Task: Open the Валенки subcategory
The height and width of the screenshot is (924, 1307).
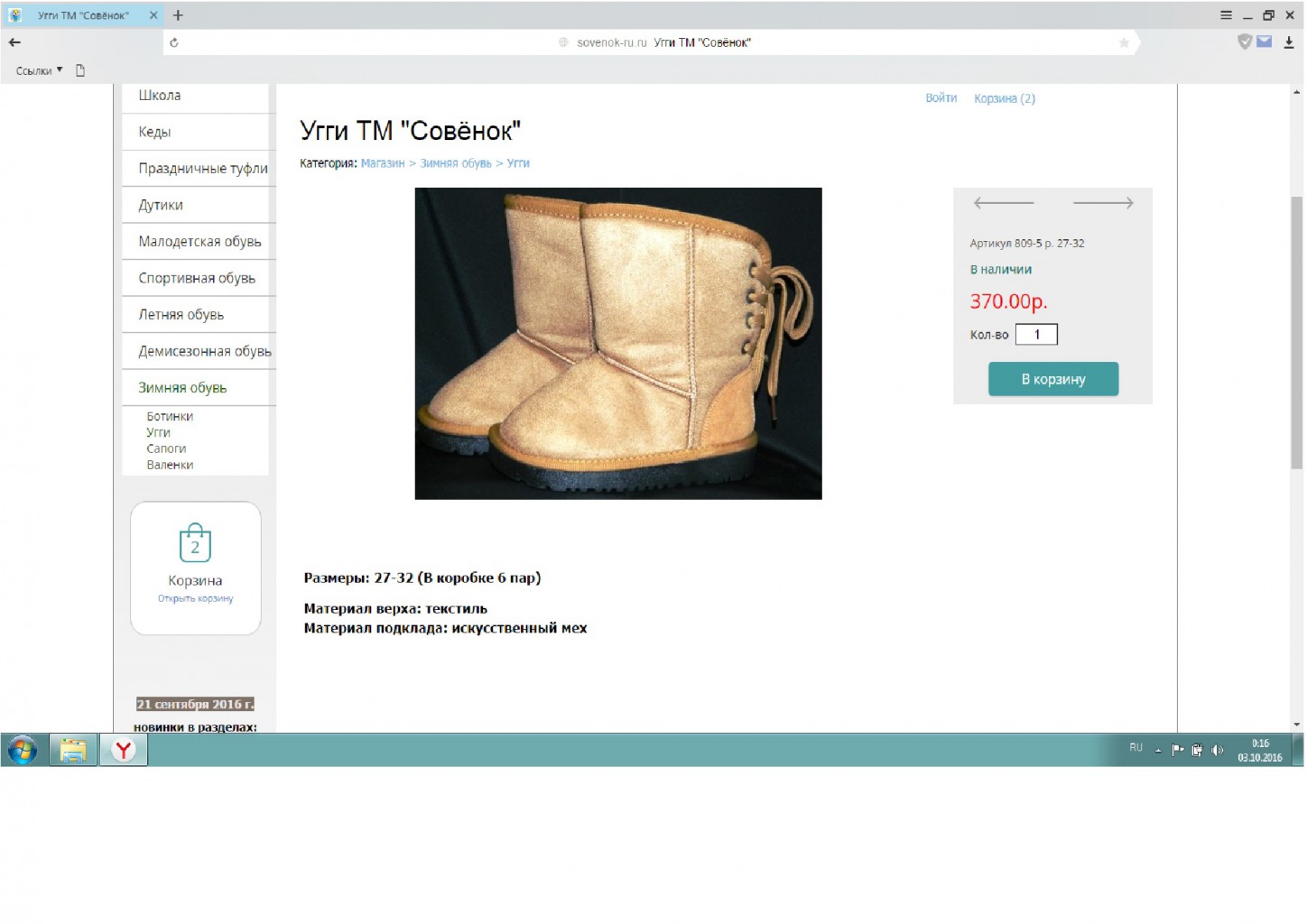Action: coord(170,466)
